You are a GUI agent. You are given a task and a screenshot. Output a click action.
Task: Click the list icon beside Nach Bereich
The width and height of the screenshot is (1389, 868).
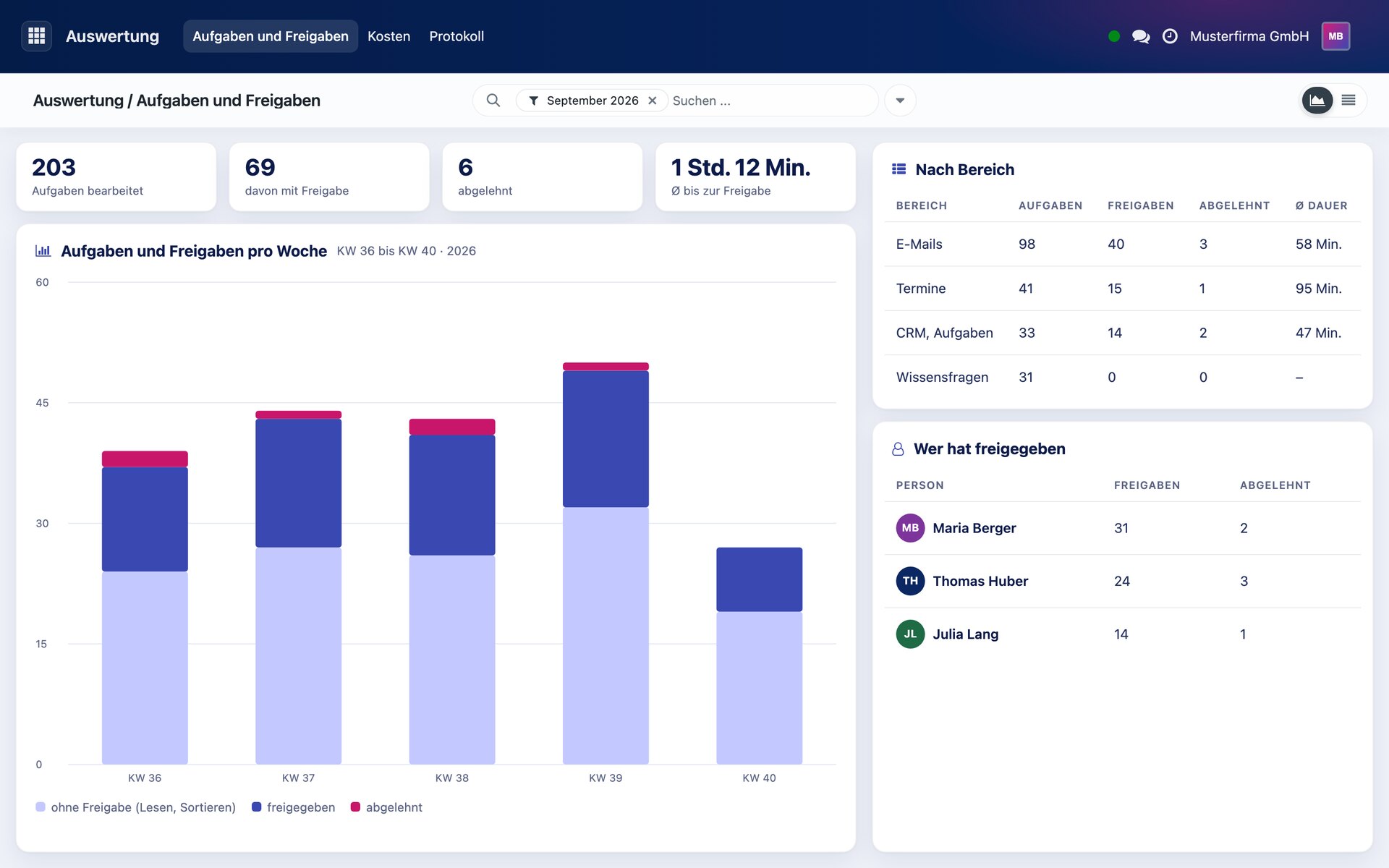pyautogui.click(x=899, y=169)
